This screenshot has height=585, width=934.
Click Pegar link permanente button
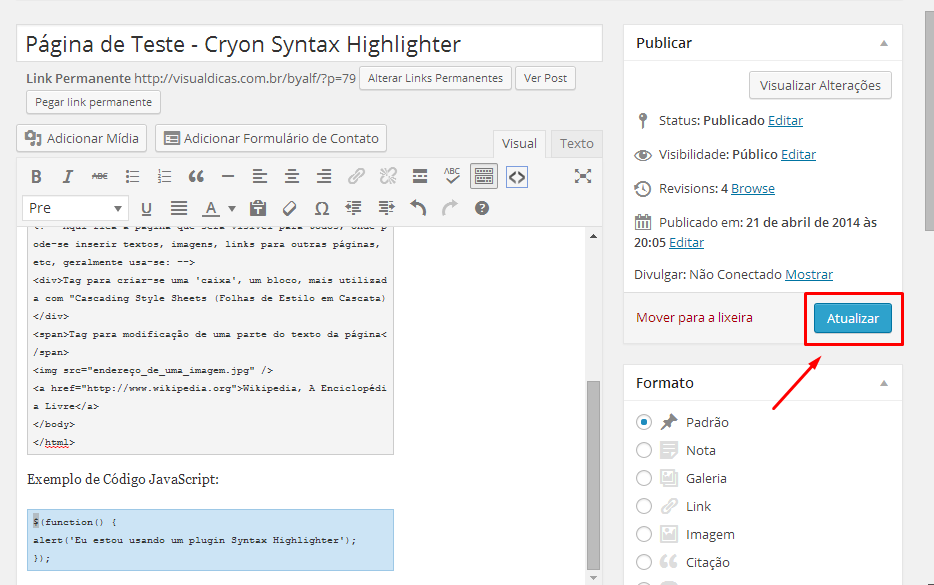pos(94,102)
